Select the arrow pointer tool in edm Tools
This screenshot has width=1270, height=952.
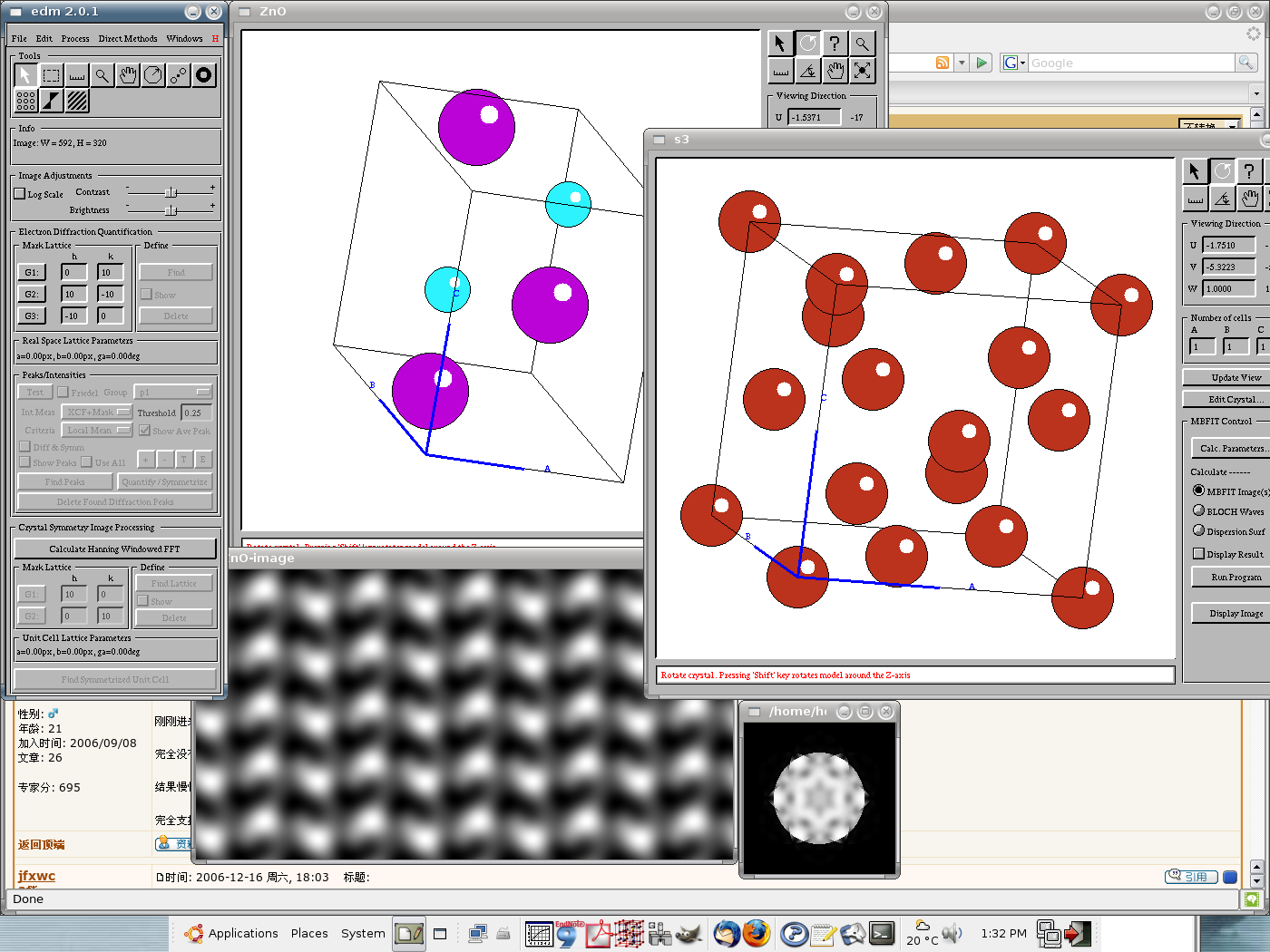[26, 75]
